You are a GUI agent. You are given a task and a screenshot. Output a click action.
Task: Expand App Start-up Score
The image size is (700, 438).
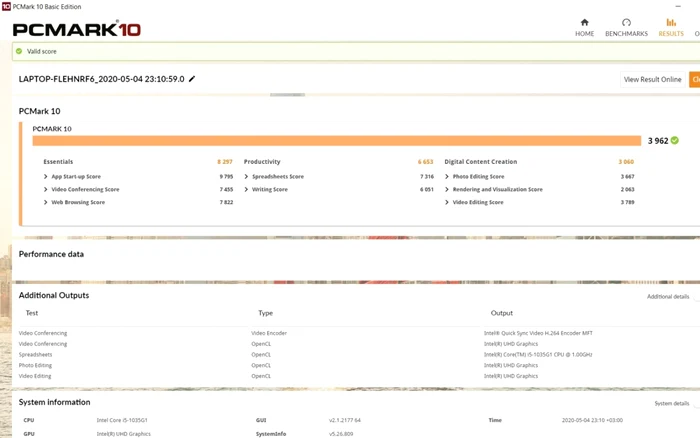tap(46, 176)
